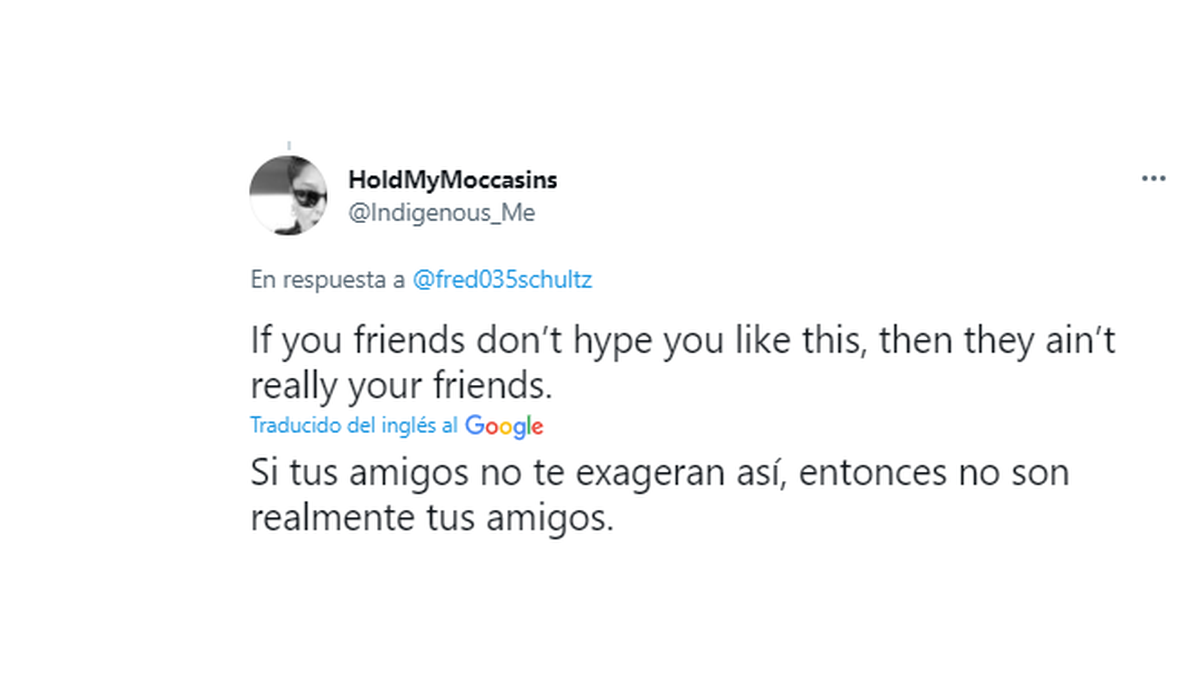Open the @Indigenous_Me handle link
Screen dimensions: 1200x675
click(441, 212)
